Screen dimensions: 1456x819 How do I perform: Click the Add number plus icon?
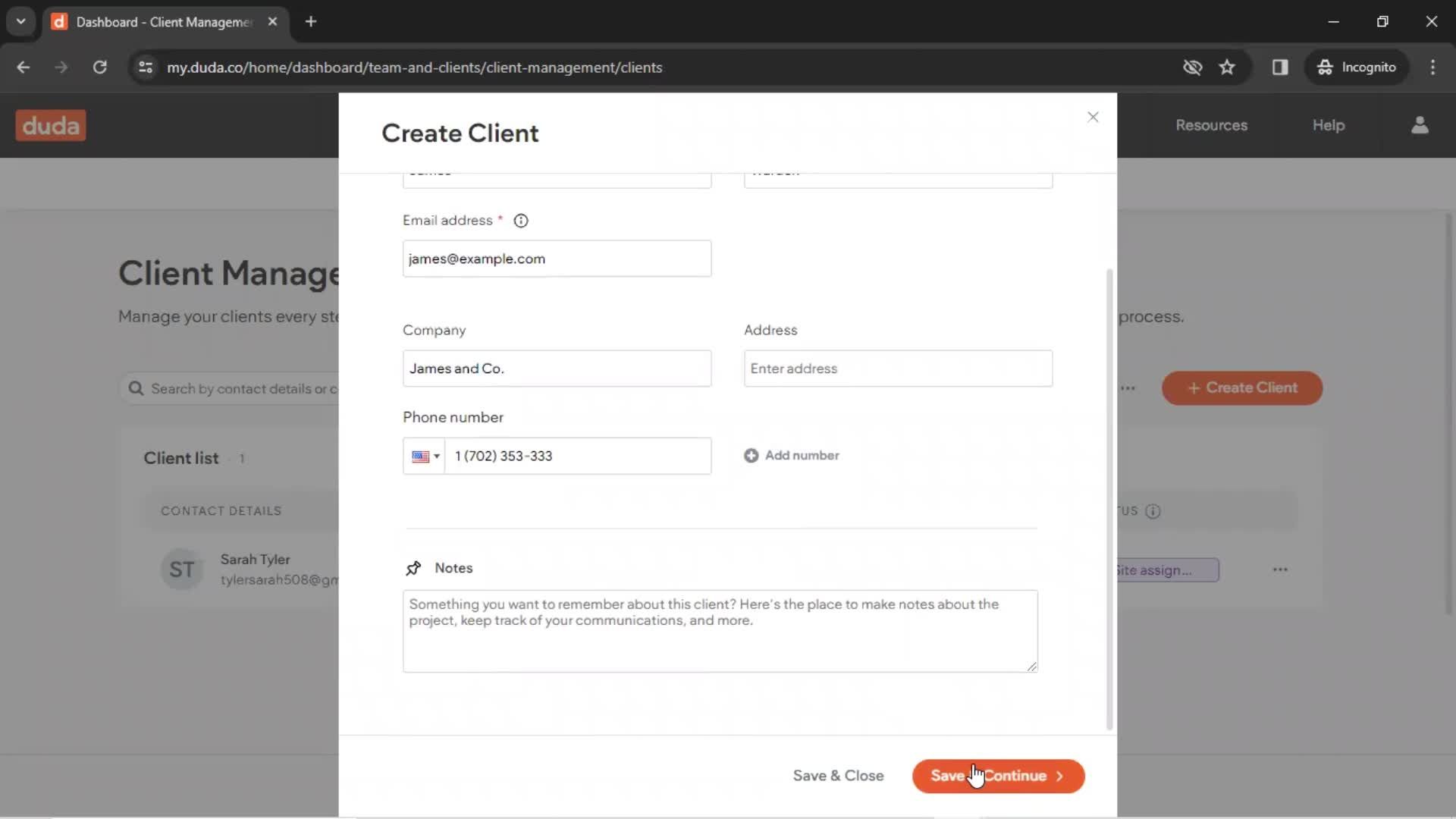click(751, 456)
